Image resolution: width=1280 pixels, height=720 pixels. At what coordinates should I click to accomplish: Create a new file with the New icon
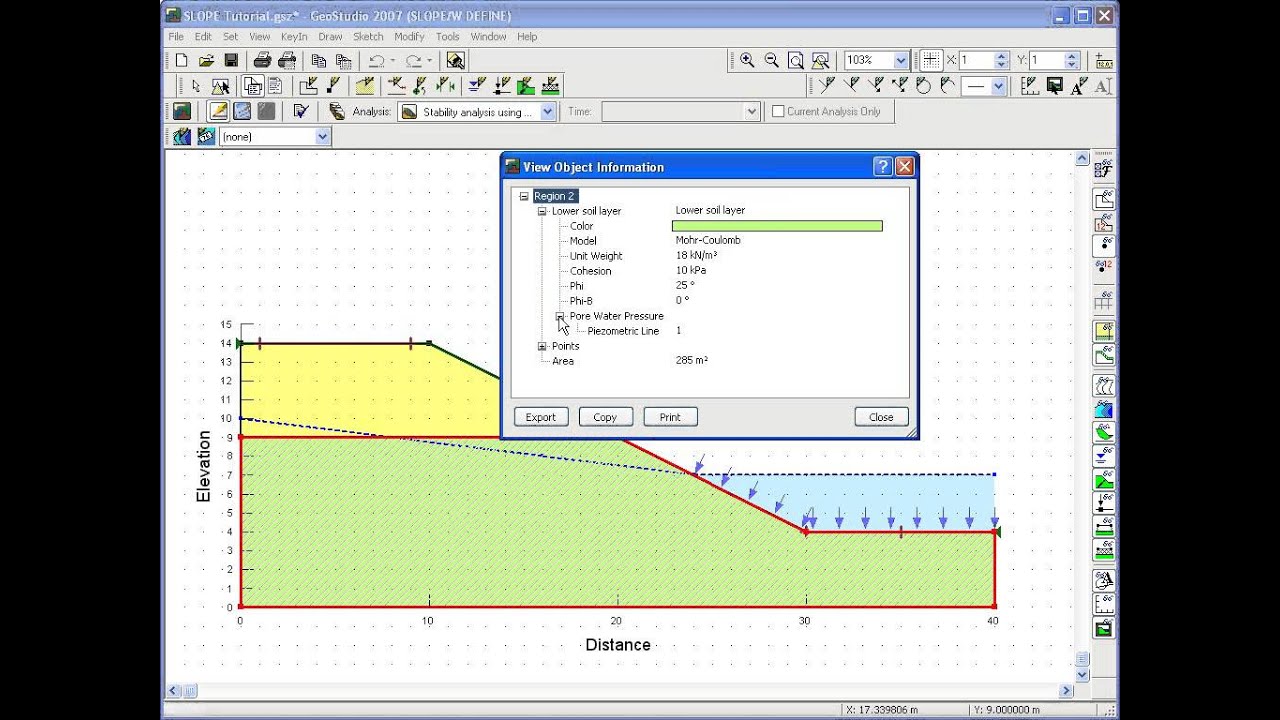coord(182,61)
